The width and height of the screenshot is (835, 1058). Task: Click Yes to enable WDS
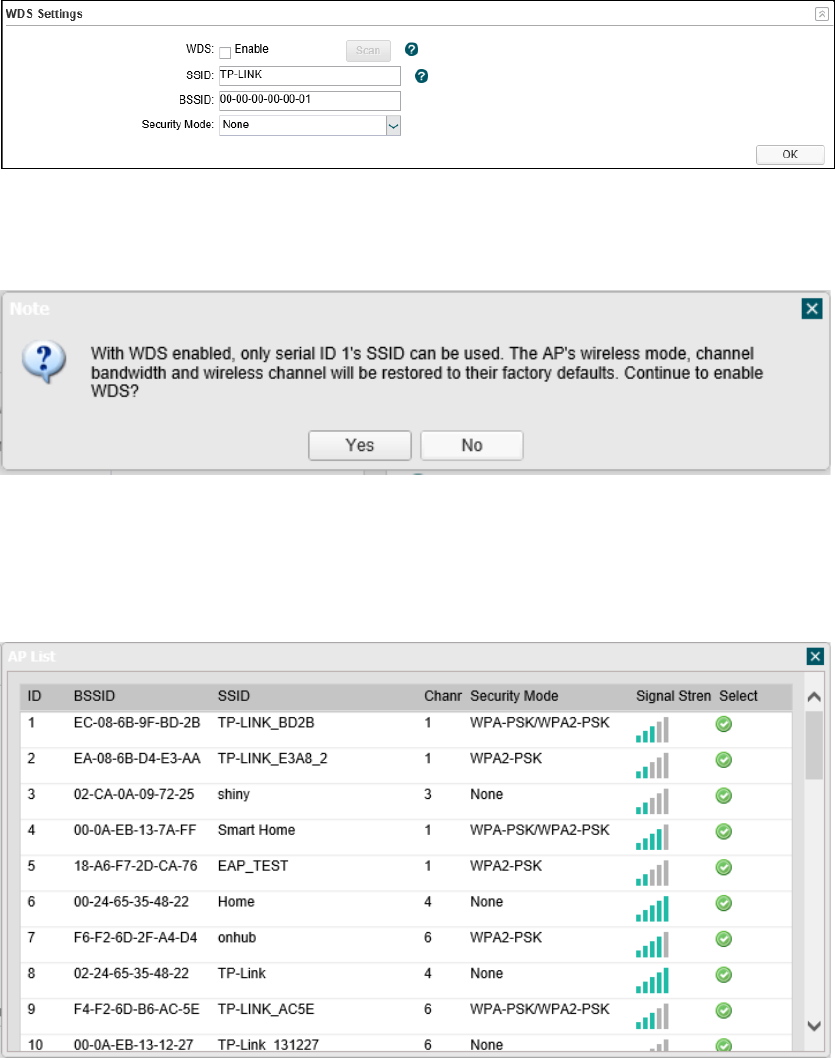pos(359,445)
